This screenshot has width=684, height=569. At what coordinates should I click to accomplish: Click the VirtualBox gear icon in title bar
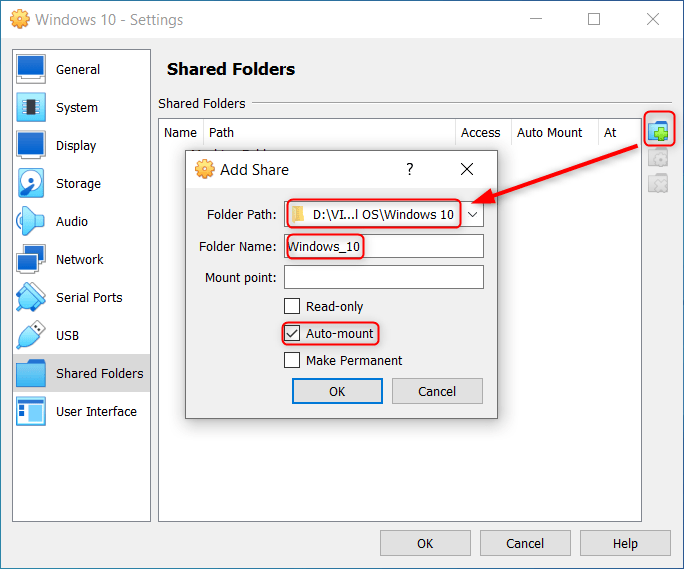(x=20, y=19)
